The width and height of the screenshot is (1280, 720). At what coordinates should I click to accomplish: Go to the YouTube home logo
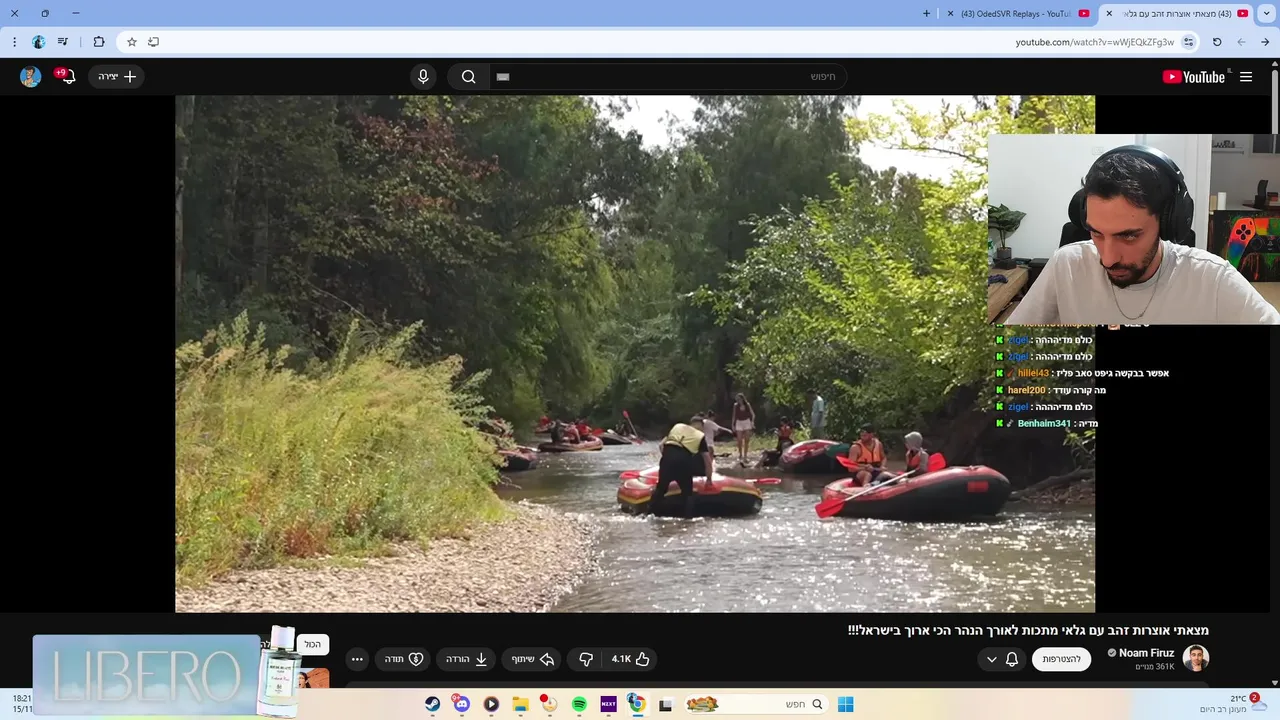(x=1194, y=77)
